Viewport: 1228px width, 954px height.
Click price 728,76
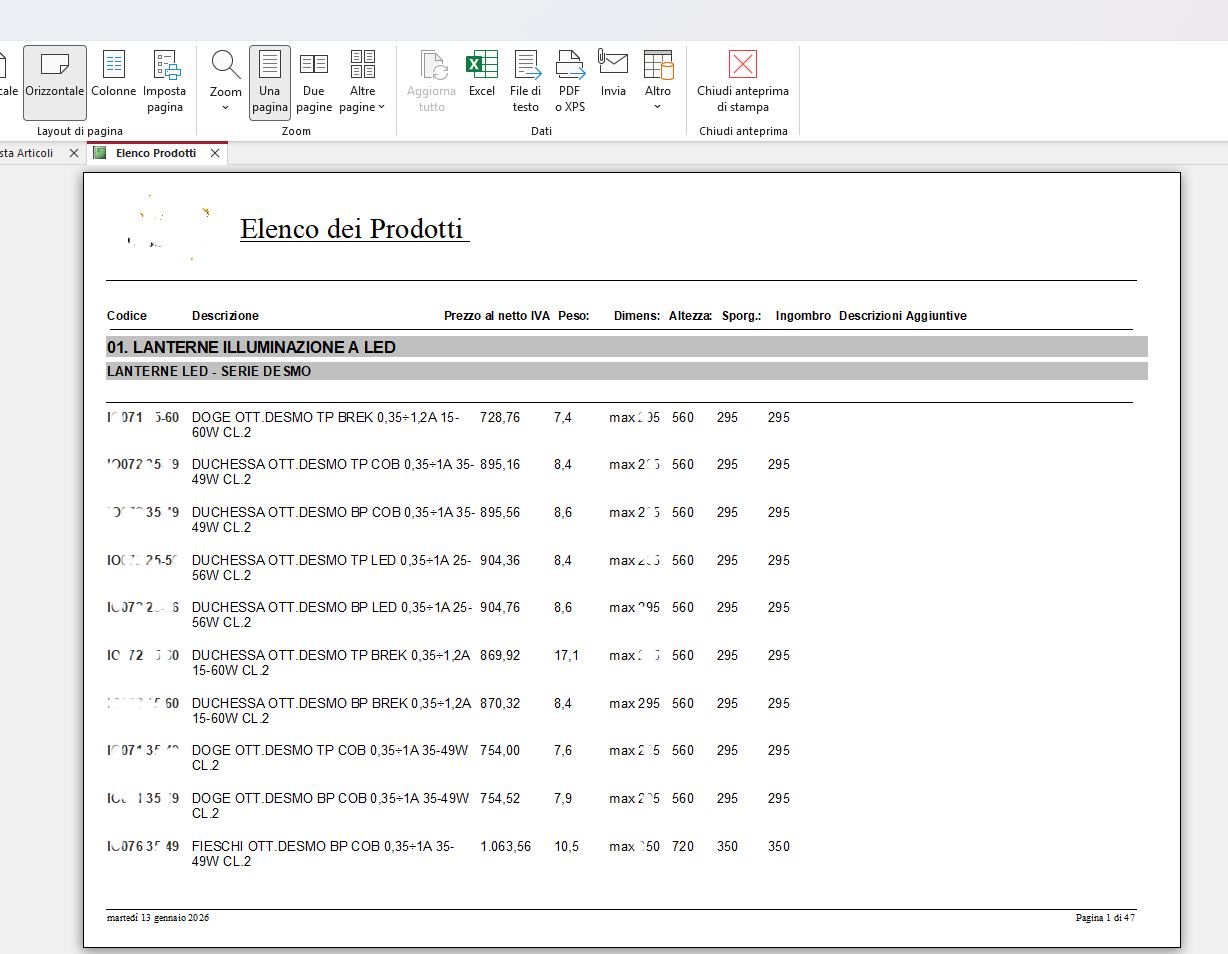click(500, 417)
